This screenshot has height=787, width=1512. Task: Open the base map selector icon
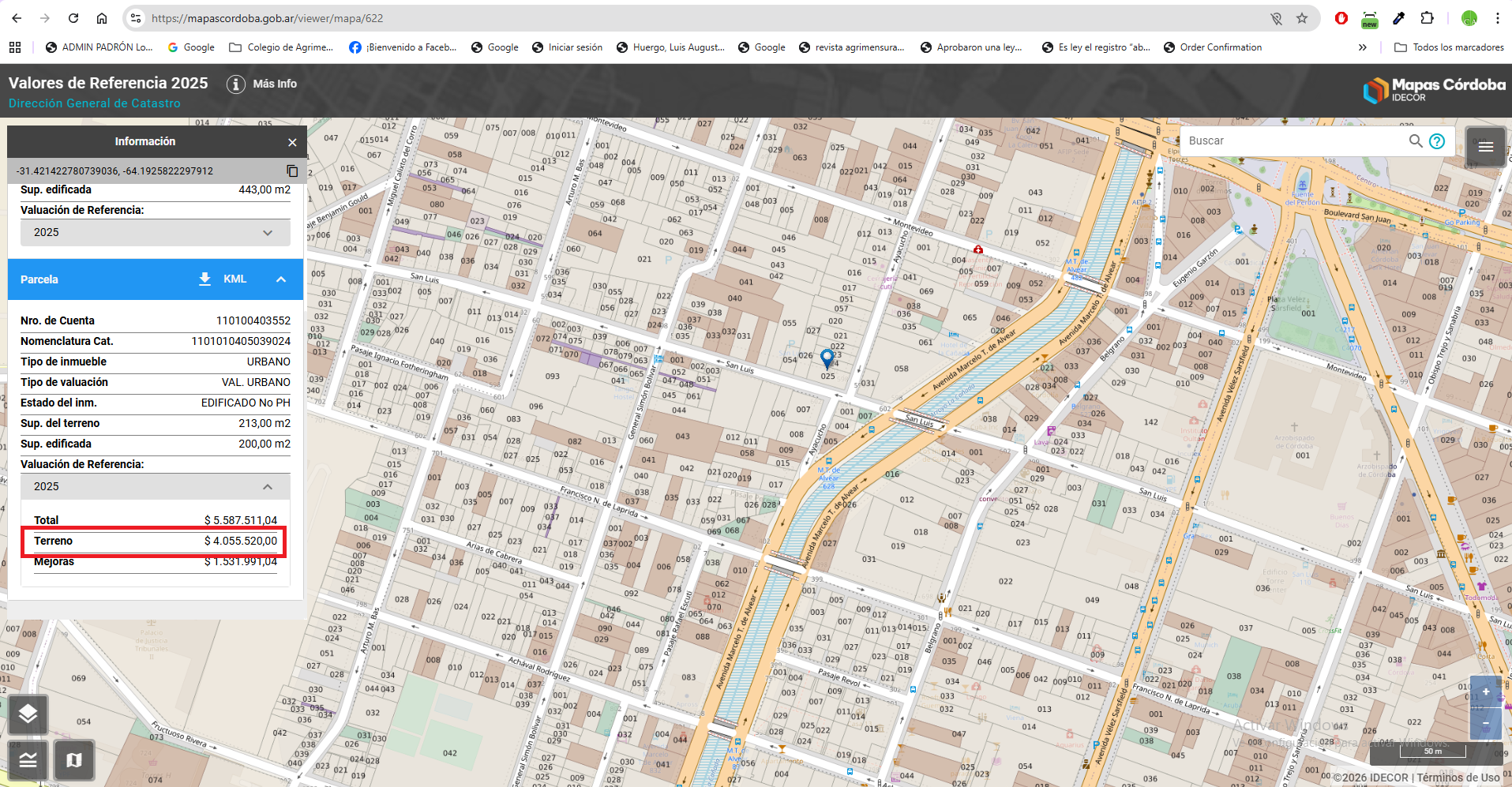pos(74,760)
